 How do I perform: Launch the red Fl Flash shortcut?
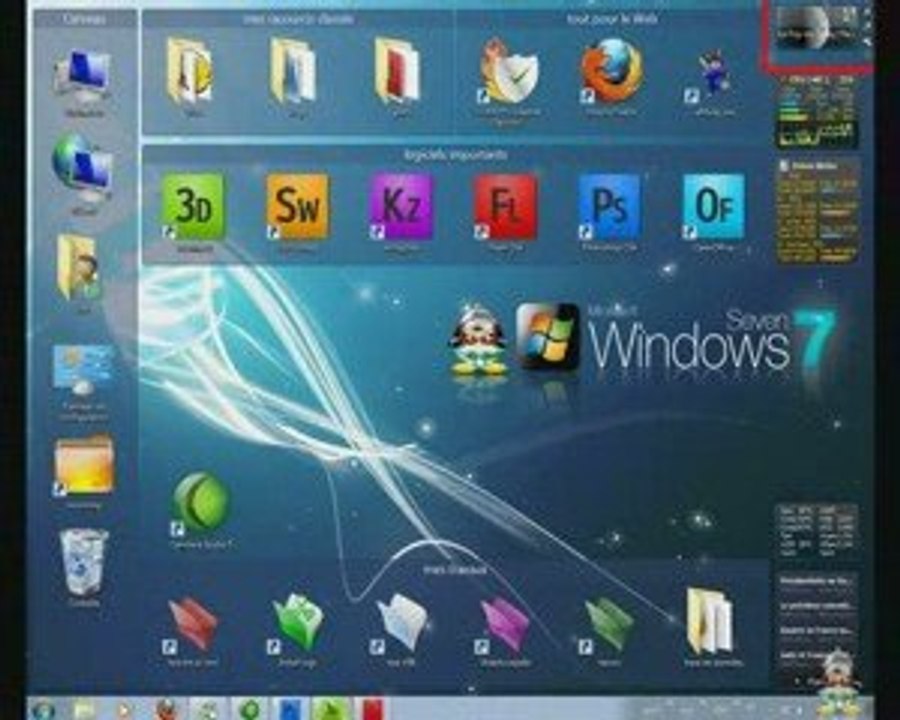coord(505,207)
